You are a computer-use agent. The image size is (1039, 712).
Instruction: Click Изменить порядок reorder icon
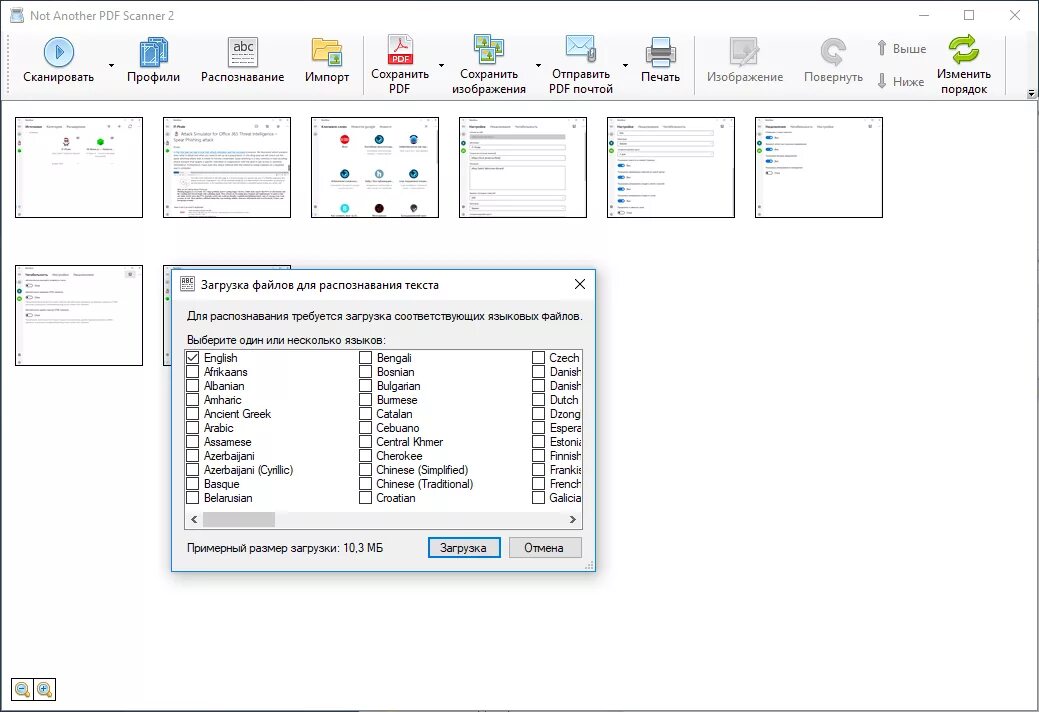pyautogui.click(x=963, y=50)
